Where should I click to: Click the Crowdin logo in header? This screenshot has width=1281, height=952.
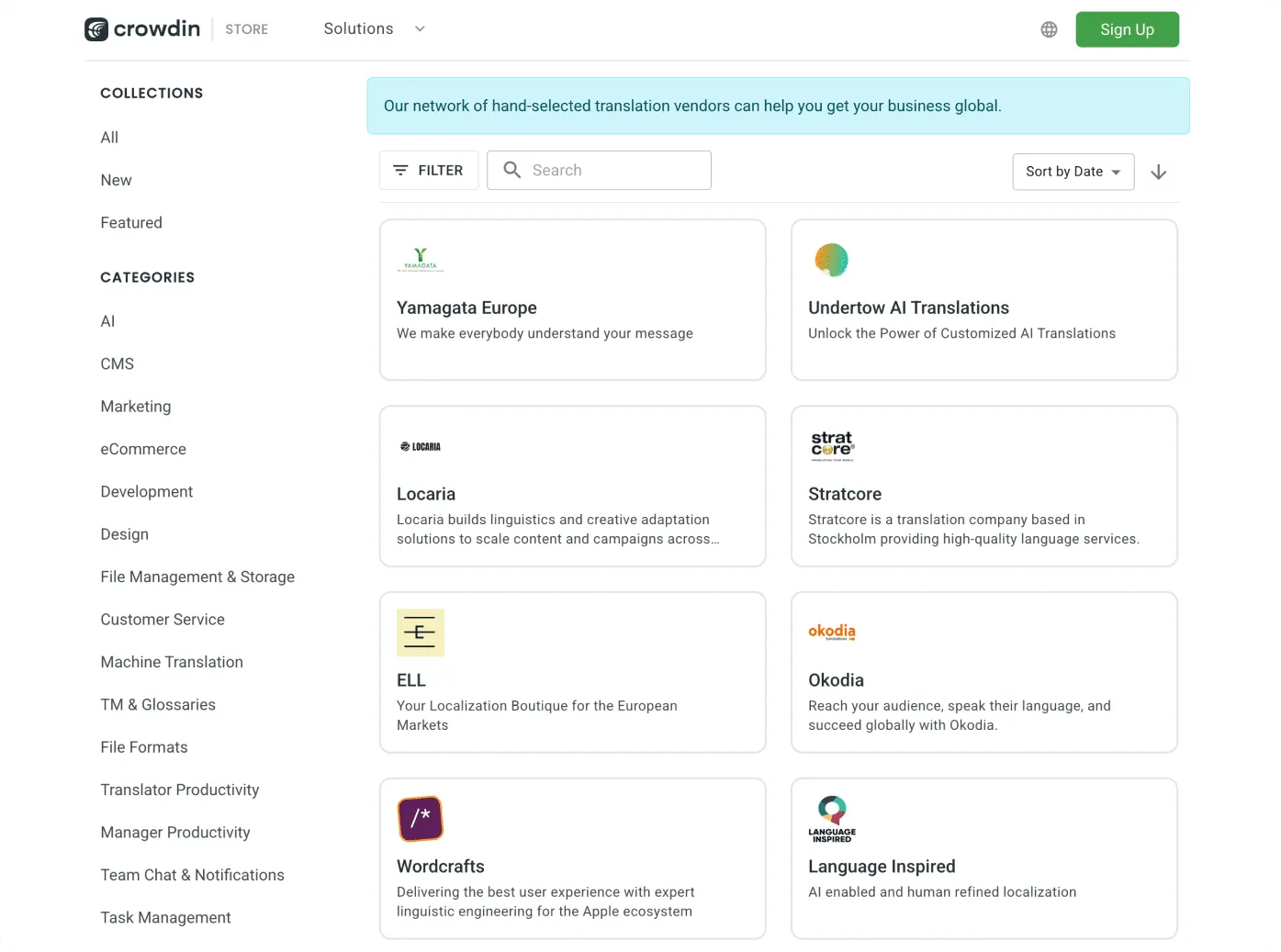pyautogui.click(x=142, y=29)
